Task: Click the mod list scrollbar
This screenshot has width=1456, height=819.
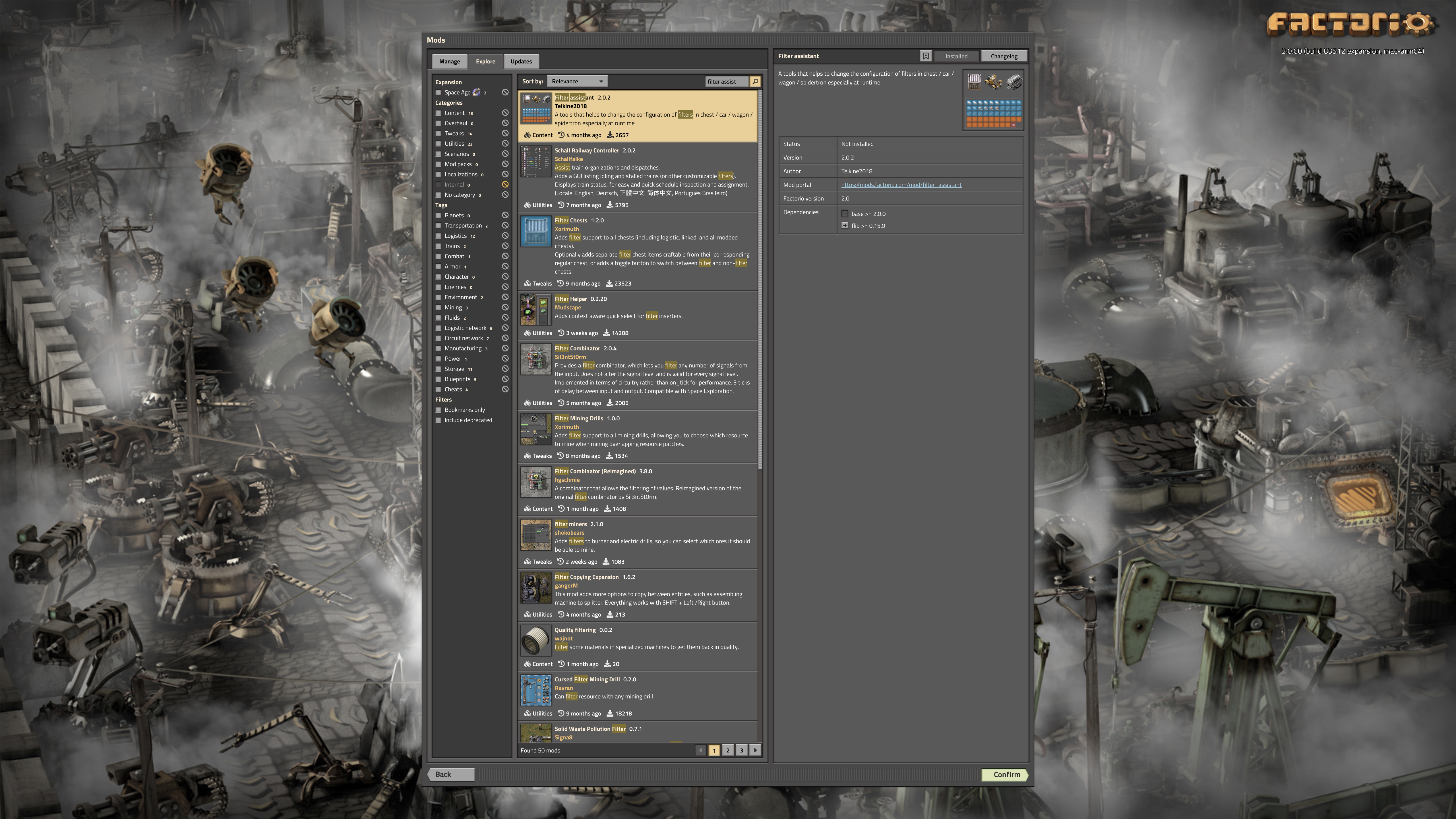Action: (x=760, y=280)
